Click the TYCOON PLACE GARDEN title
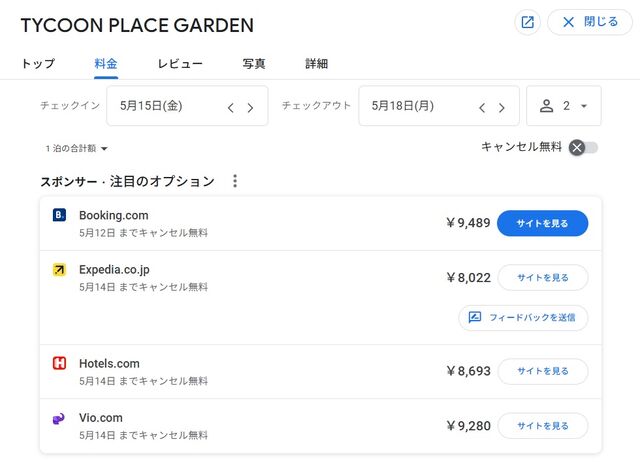This screenshot has height=463, width=640. (x=137, y=25)
